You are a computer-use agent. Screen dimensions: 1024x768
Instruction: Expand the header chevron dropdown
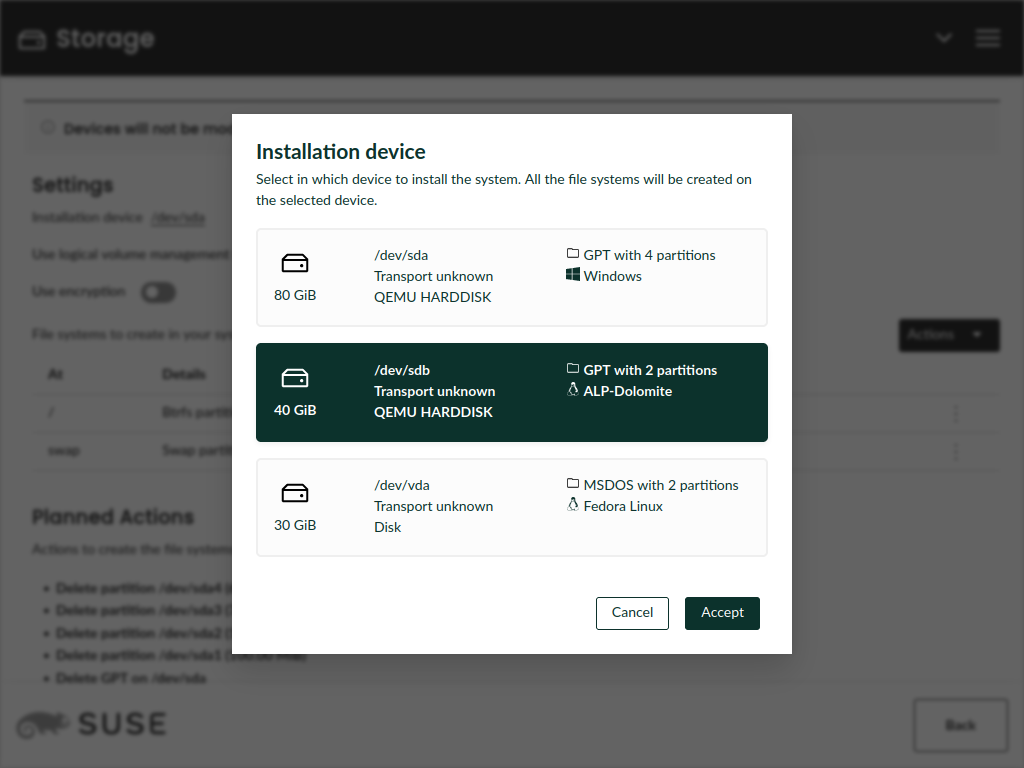(x=943, y=38)
